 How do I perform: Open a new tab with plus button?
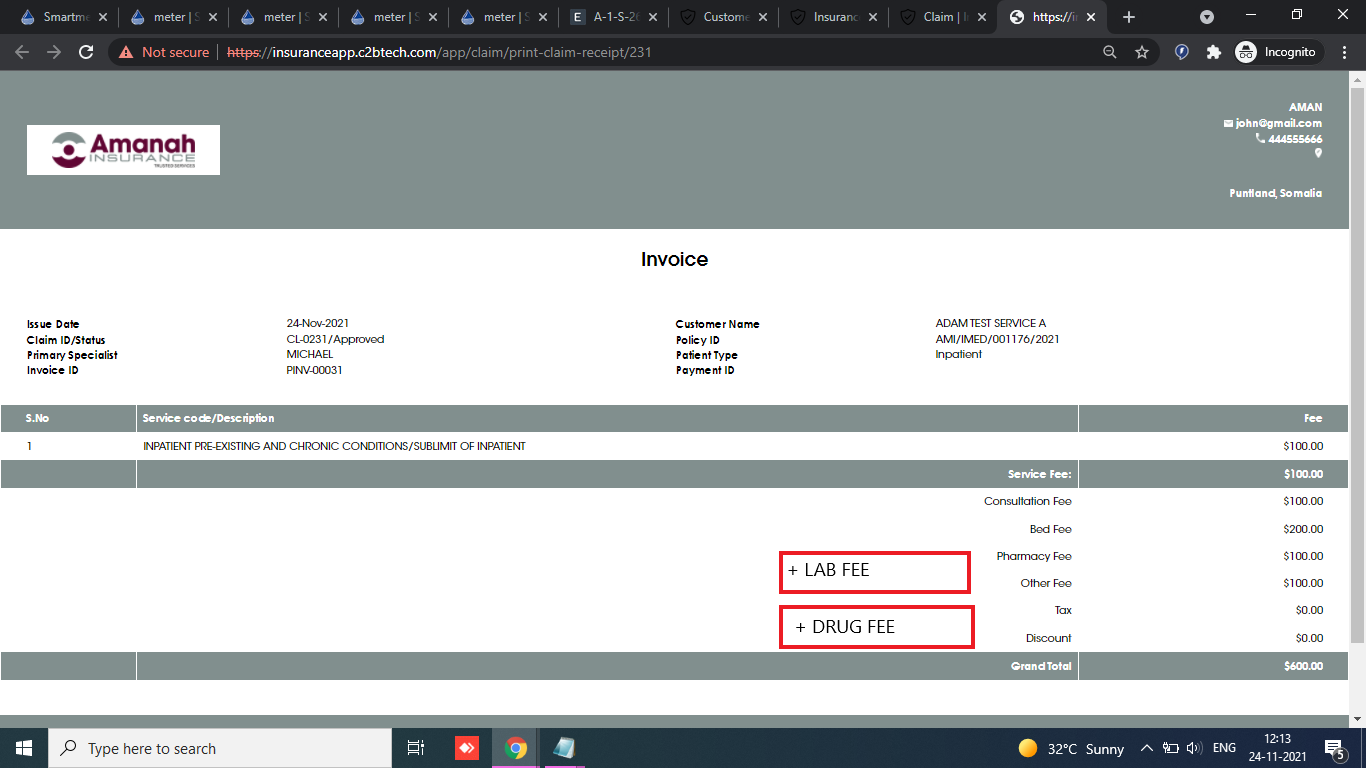(x=1129, y=17)
